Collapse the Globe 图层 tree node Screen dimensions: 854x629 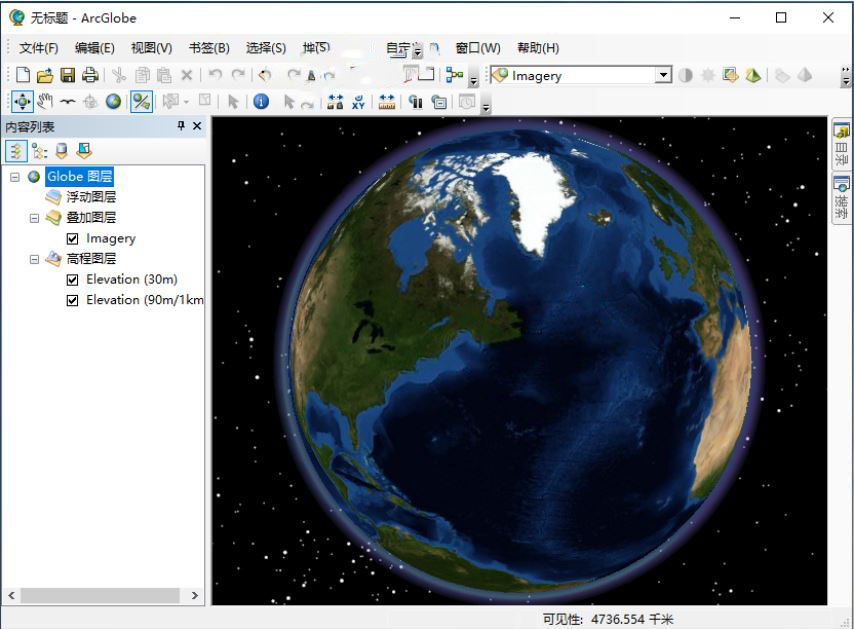coord(15,177)
